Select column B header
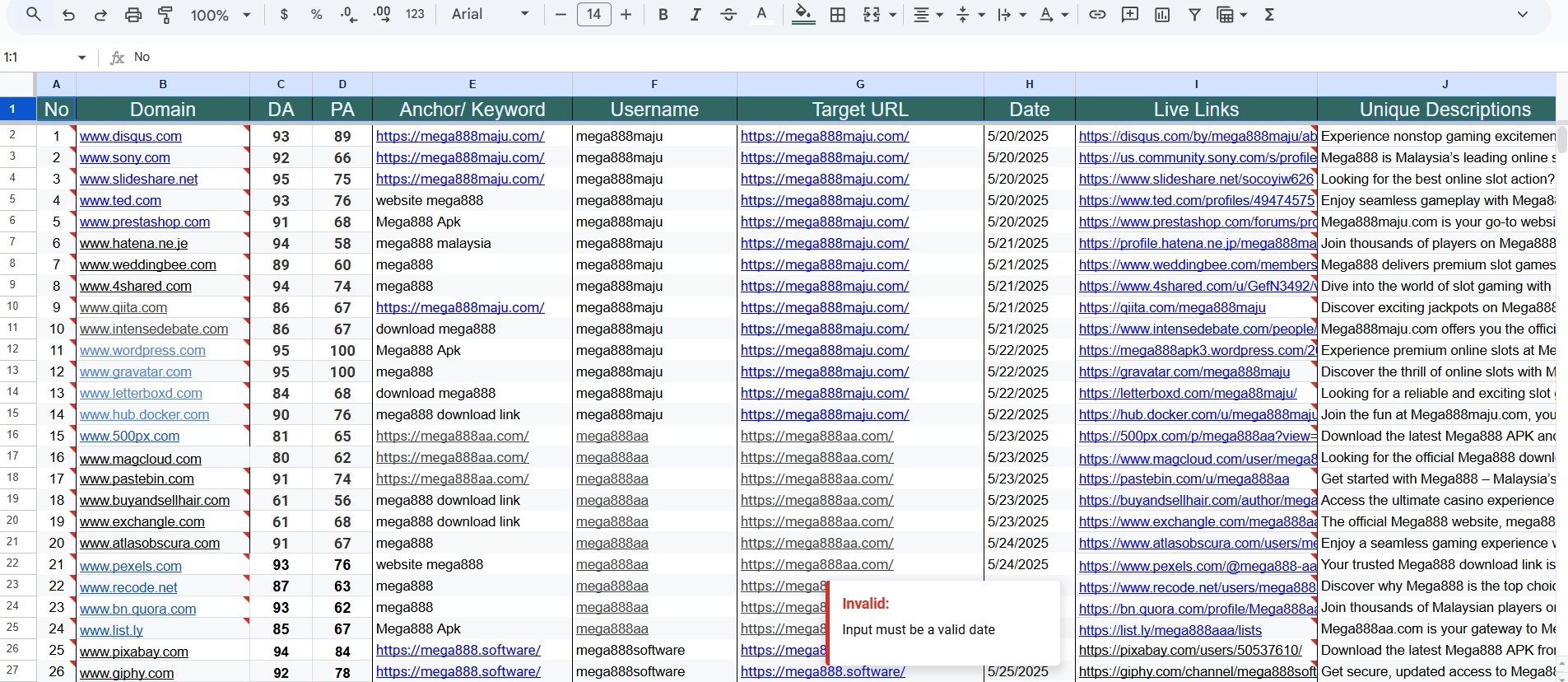1568x682 pixels. pos(163,84)
